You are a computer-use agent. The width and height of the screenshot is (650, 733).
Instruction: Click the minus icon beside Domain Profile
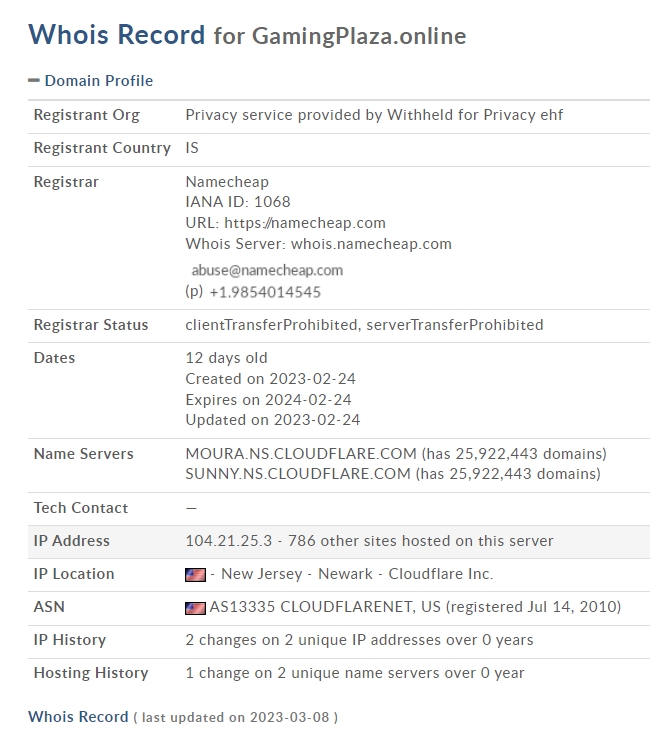[x=34, y=80]
